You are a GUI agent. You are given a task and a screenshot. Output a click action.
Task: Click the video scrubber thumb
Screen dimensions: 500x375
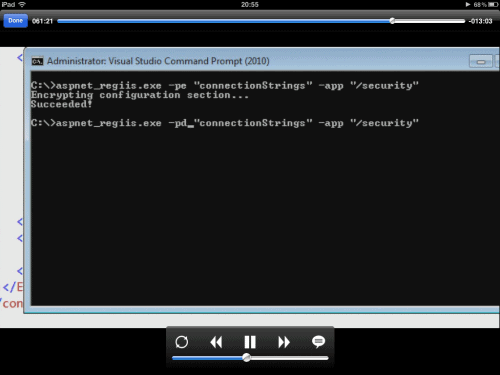coord(392,21)
